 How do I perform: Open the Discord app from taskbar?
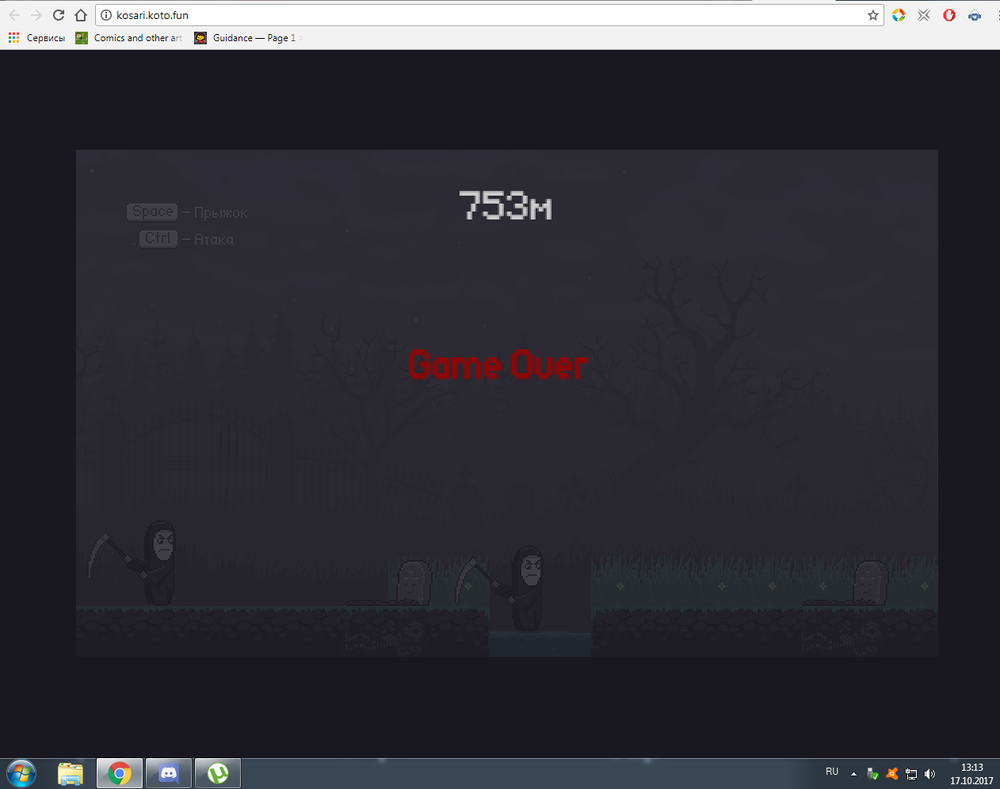pyautogui.click(x=168, y=773)
